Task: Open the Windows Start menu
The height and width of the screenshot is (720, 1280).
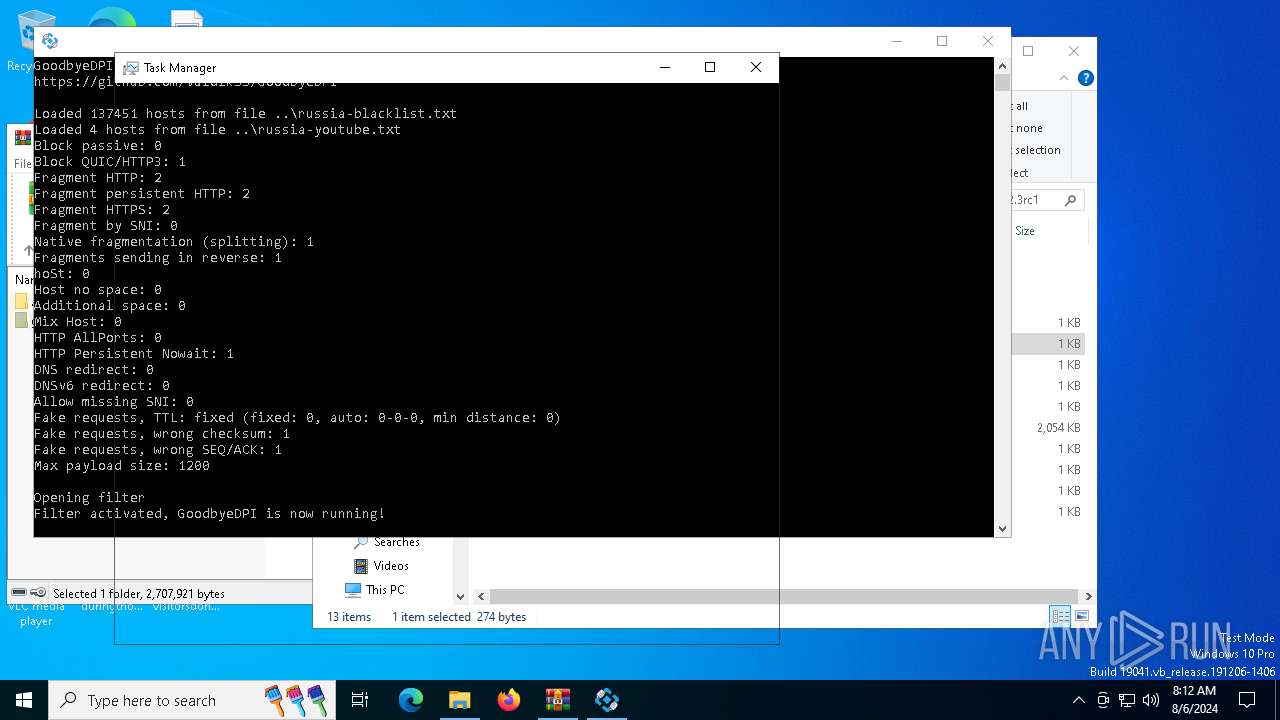Action: pos(24,700)
